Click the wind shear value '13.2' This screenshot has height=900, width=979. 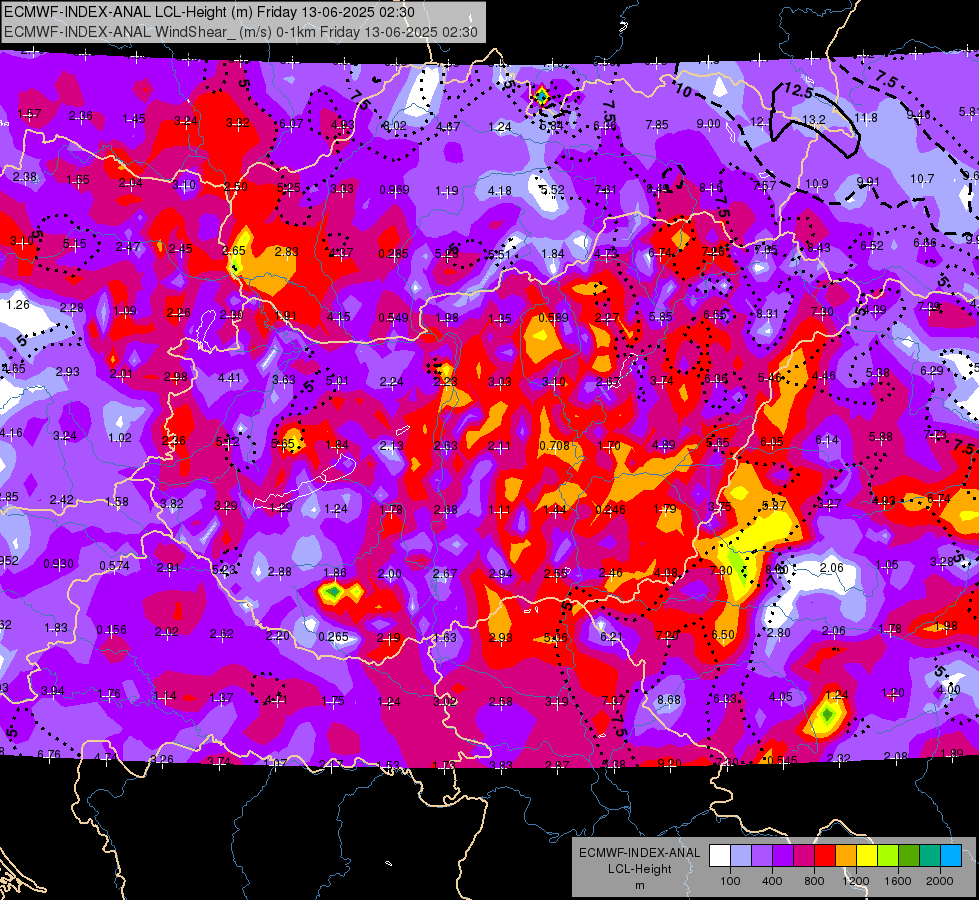(814, 119)
